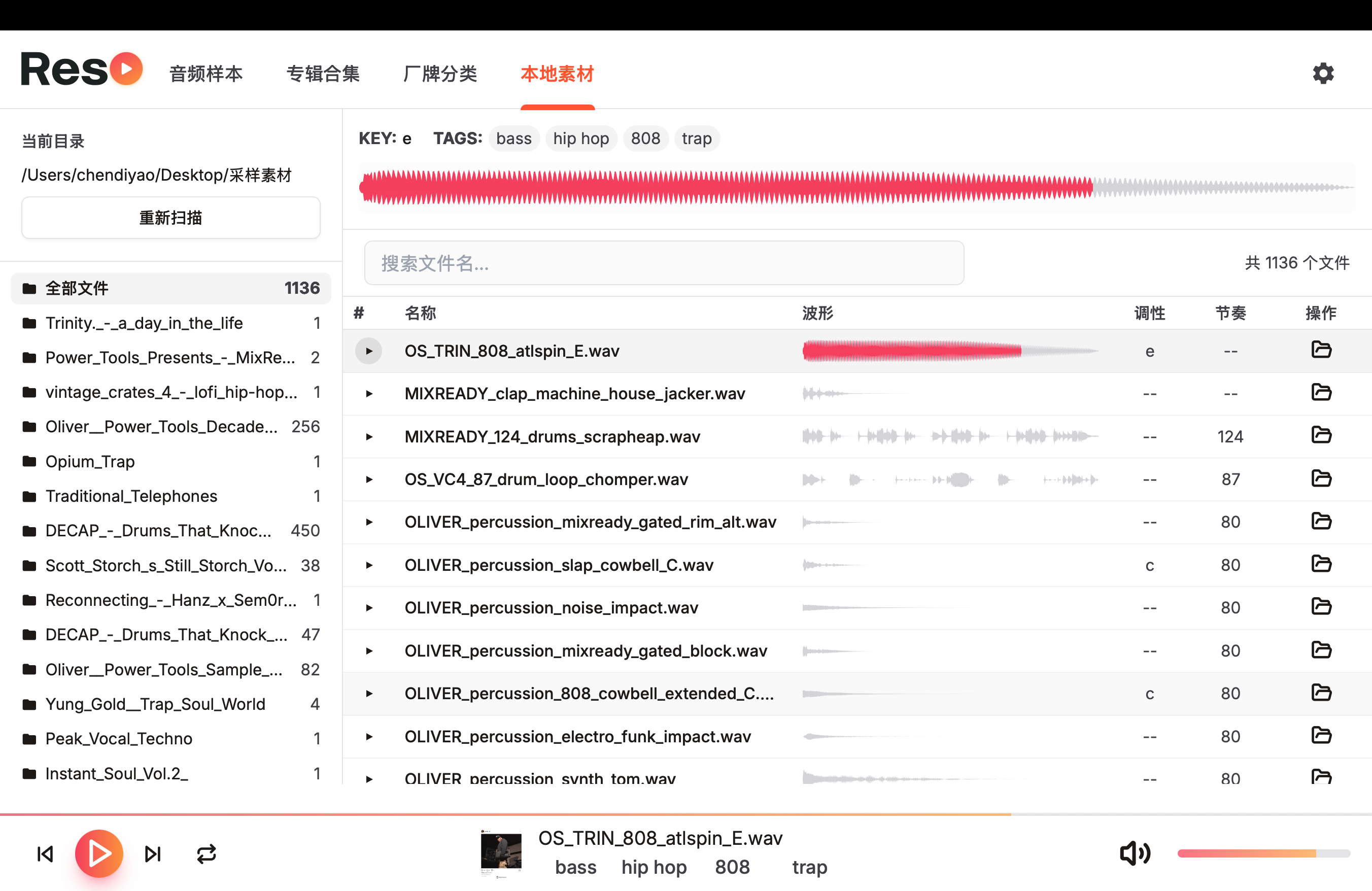The image size is (1372, 891).
Task: Toggle the repeat playback mode
Action: tap(207, 854)
